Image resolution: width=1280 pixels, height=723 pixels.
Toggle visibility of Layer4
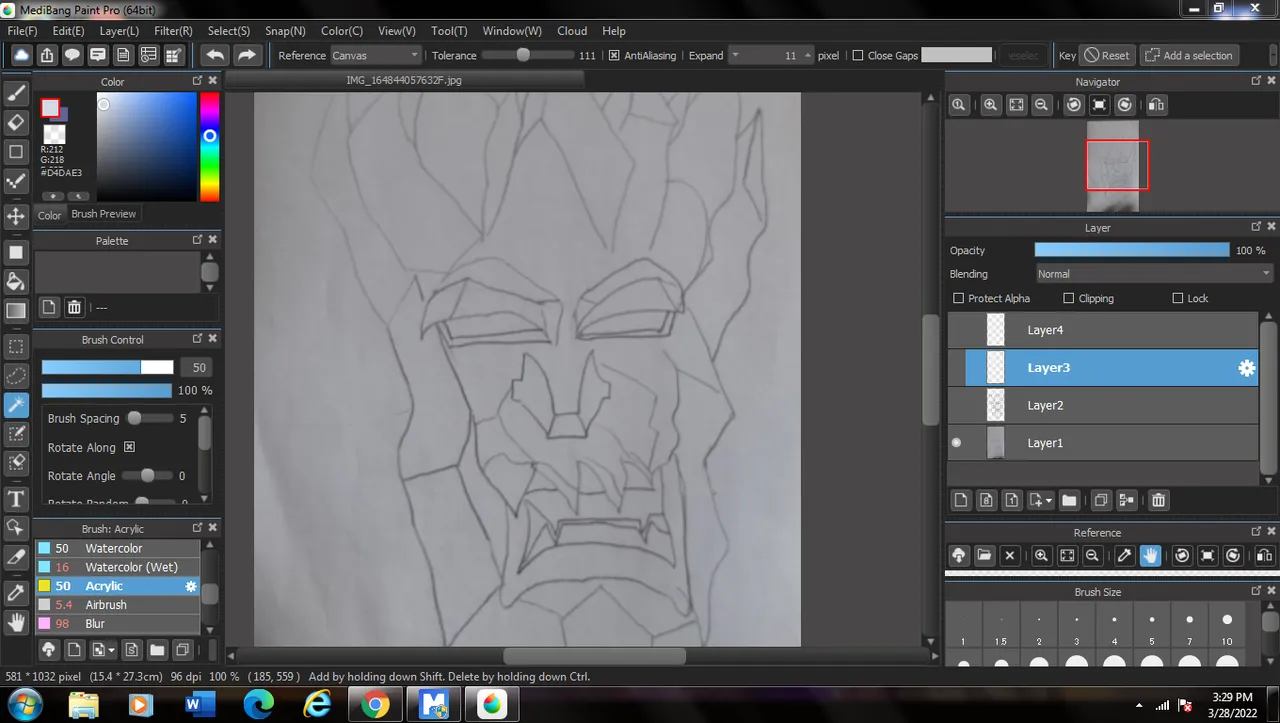[956, 330]
